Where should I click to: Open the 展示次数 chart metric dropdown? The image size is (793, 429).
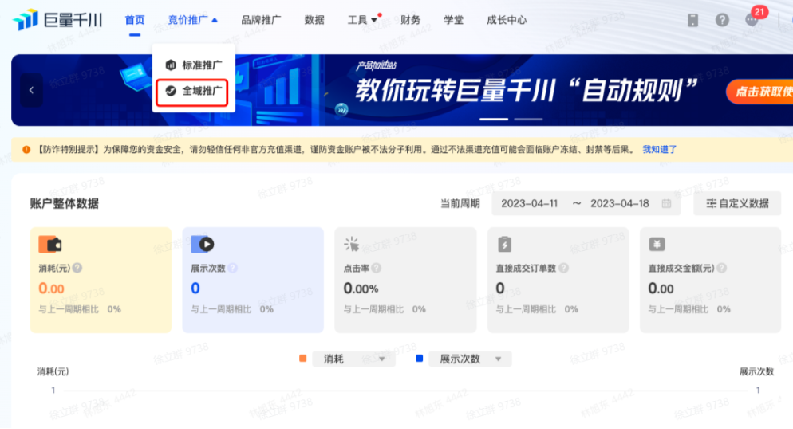tap(470, 359)
